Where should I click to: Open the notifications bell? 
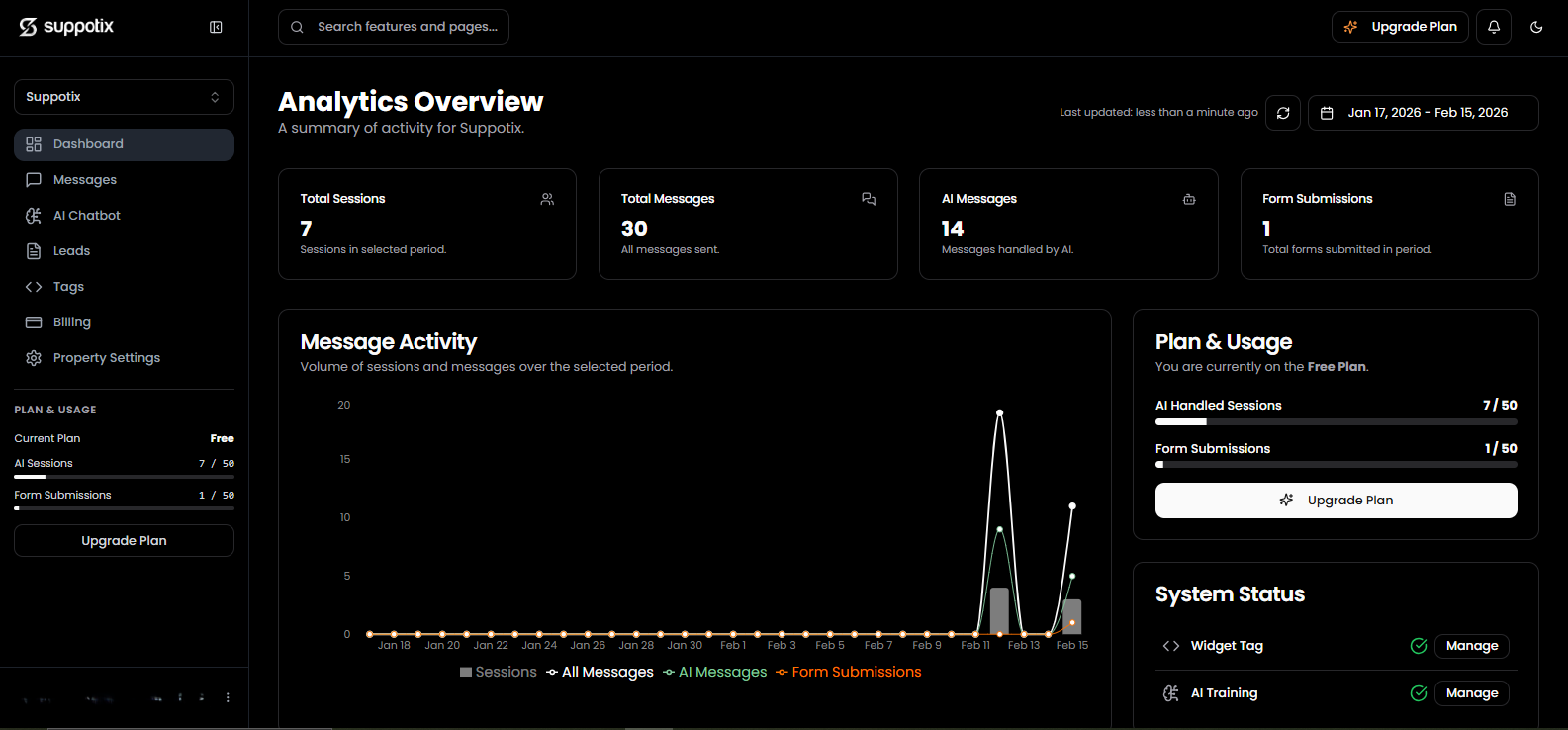[1494, 27]
